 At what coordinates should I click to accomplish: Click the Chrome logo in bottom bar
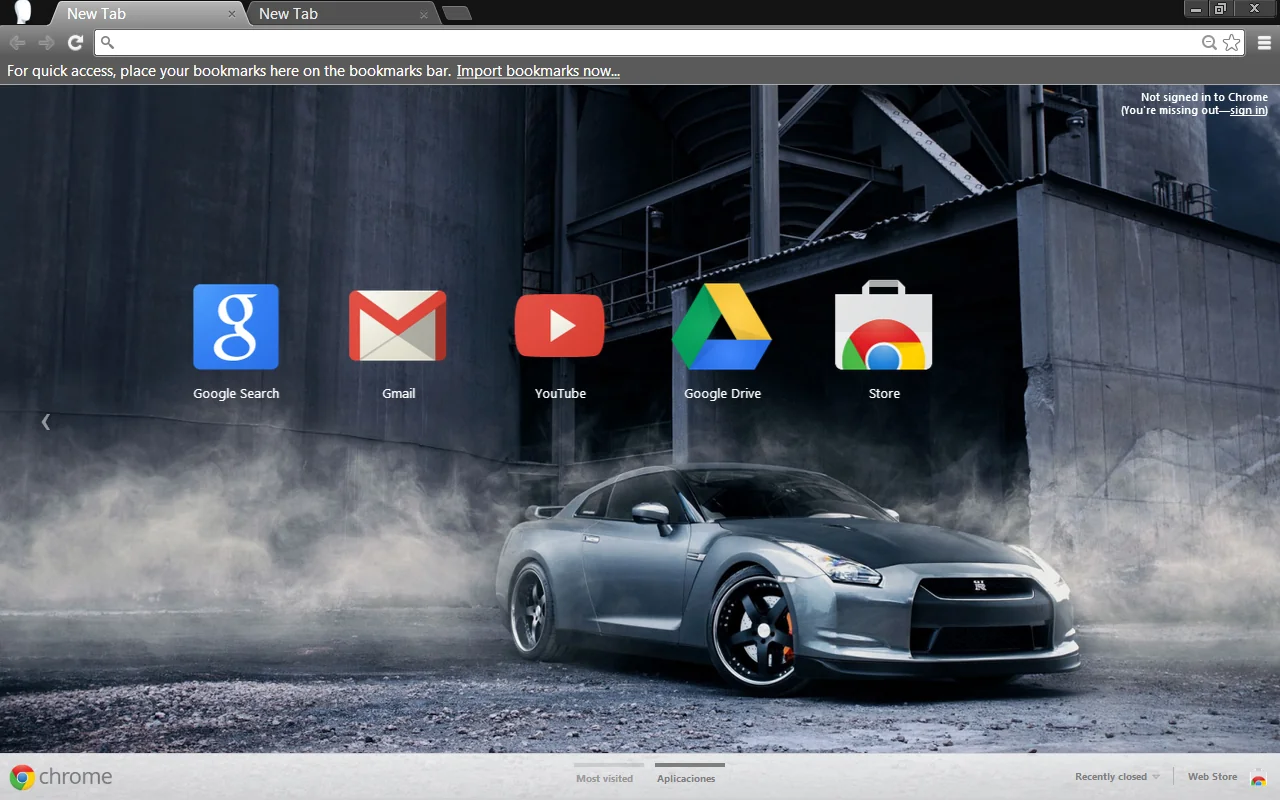61,777
